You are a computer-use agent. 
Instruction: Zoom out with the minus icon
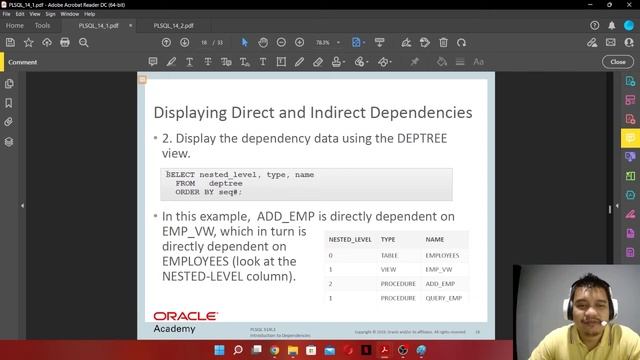pos(281,42)
